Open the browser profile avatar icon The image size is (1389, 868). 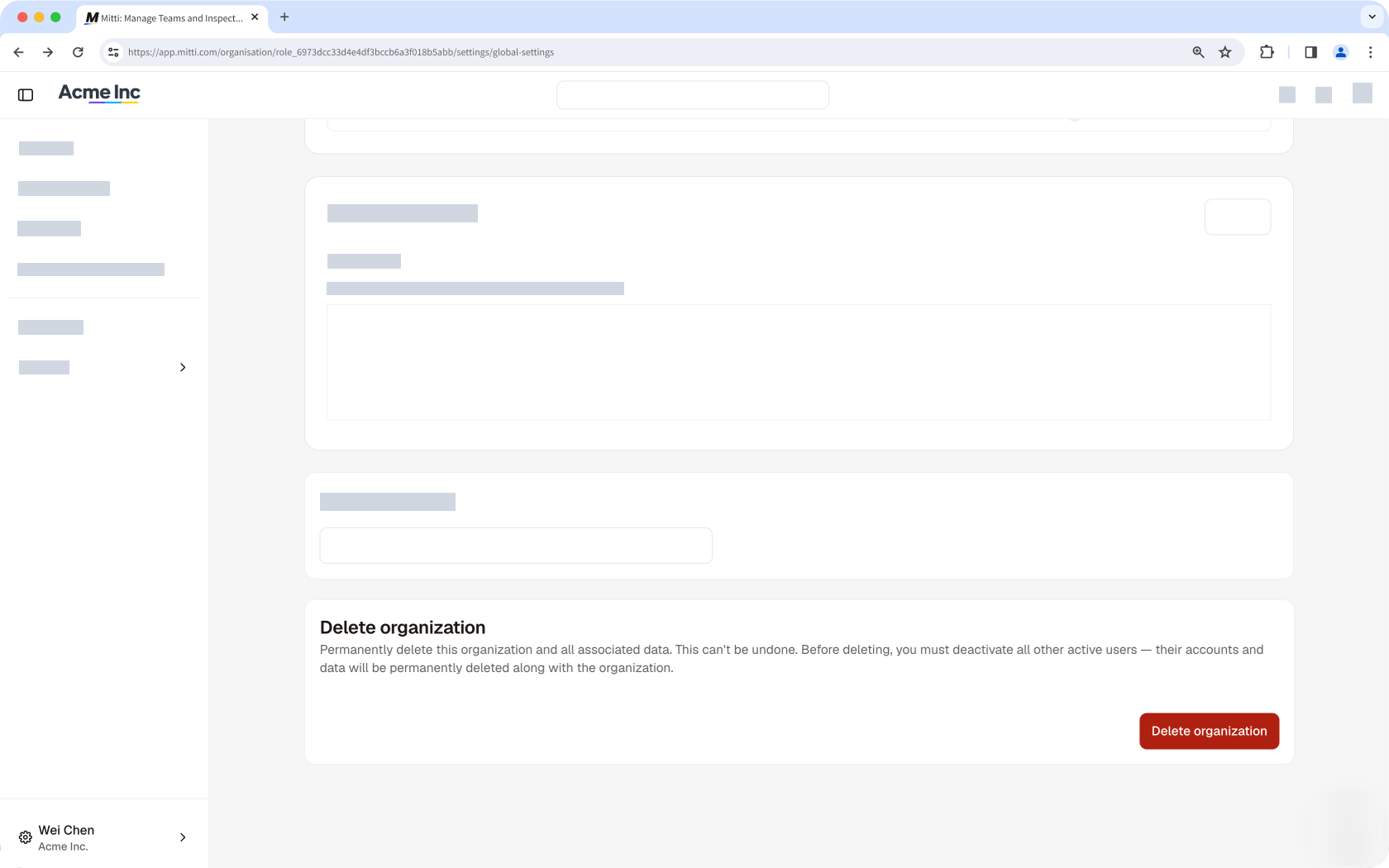(x=1341, y=52)
